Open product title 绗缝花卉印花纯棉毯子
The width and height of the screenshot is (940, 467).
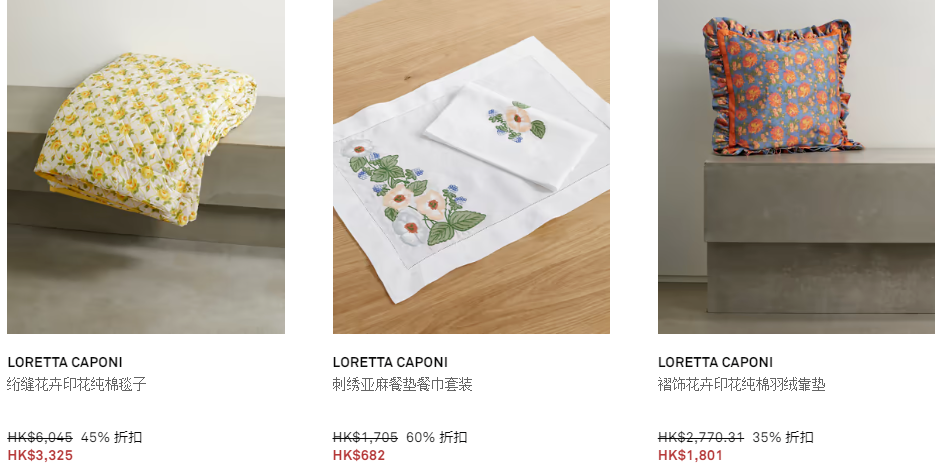(x=77, y=384)
